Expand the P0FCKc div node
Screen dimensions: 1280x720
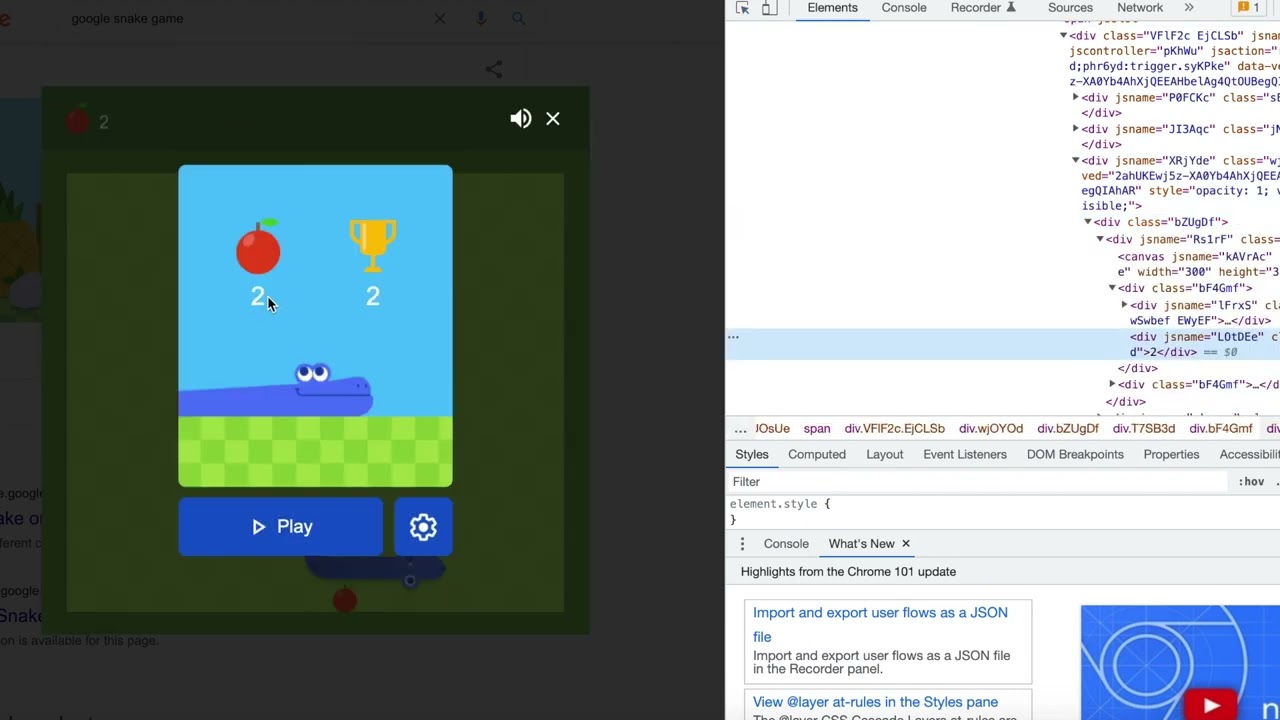(x=1075, y=98)
